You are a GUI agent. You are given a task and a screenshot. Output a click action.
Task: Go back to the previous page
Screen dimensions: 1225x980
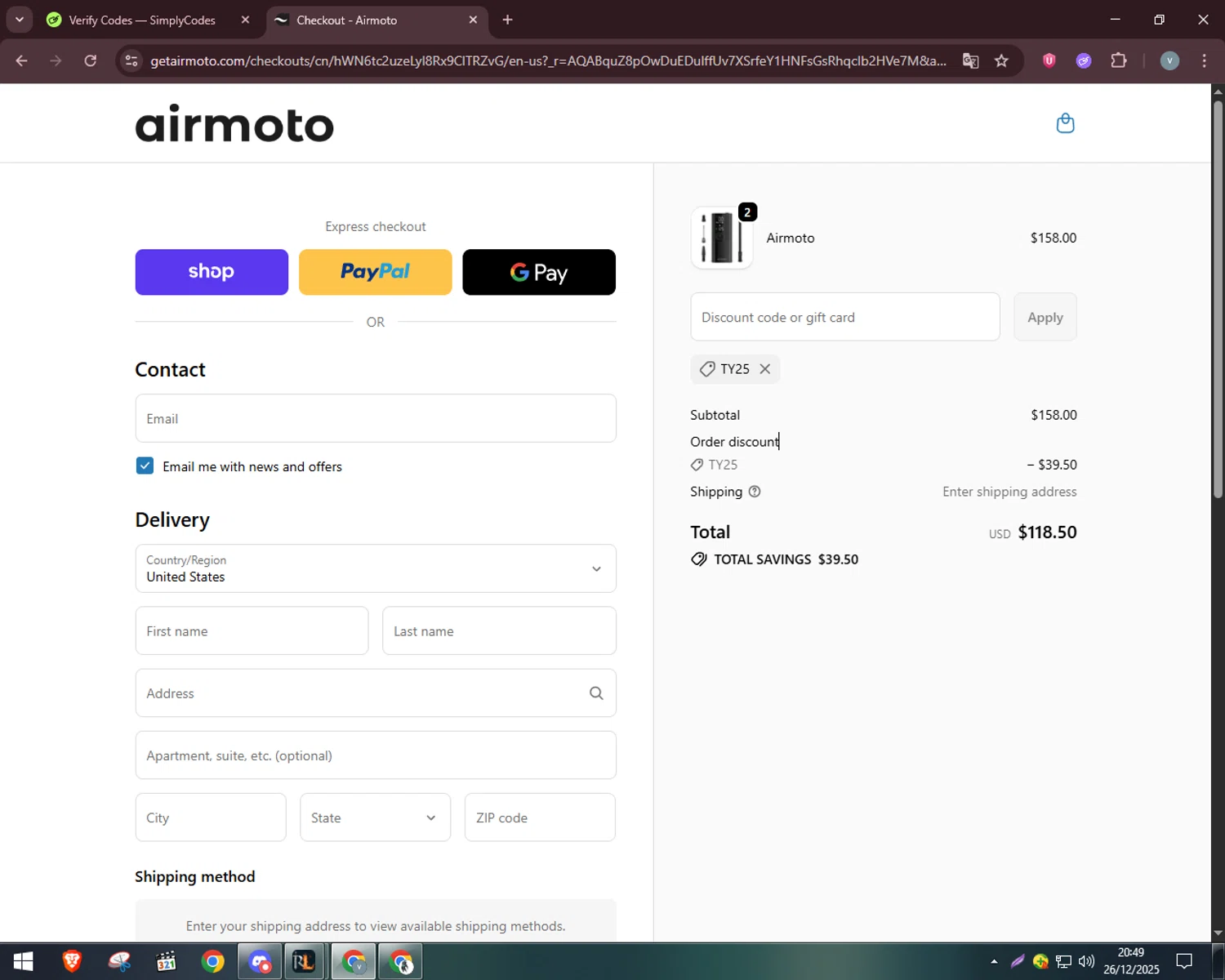22,61
